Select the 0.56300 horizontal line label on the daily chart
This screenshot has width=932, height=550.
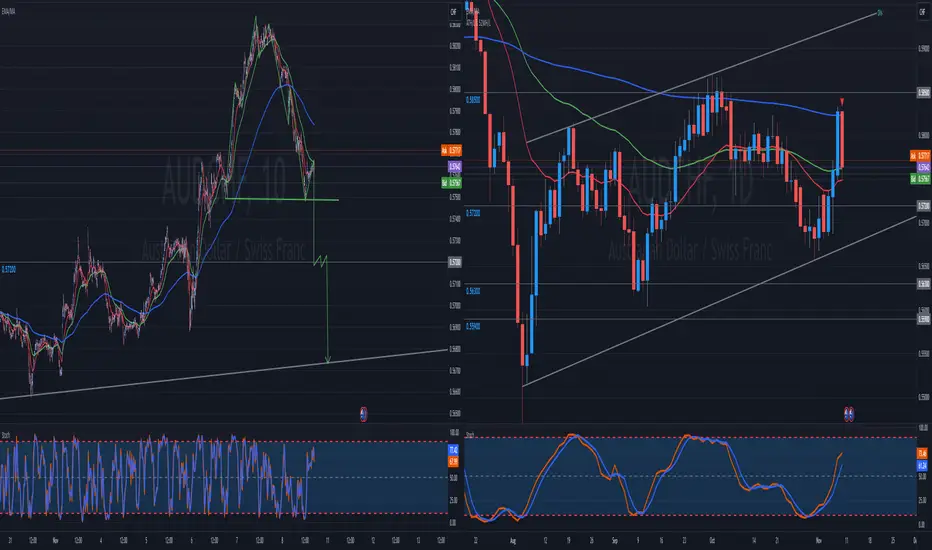pos(473,291)
